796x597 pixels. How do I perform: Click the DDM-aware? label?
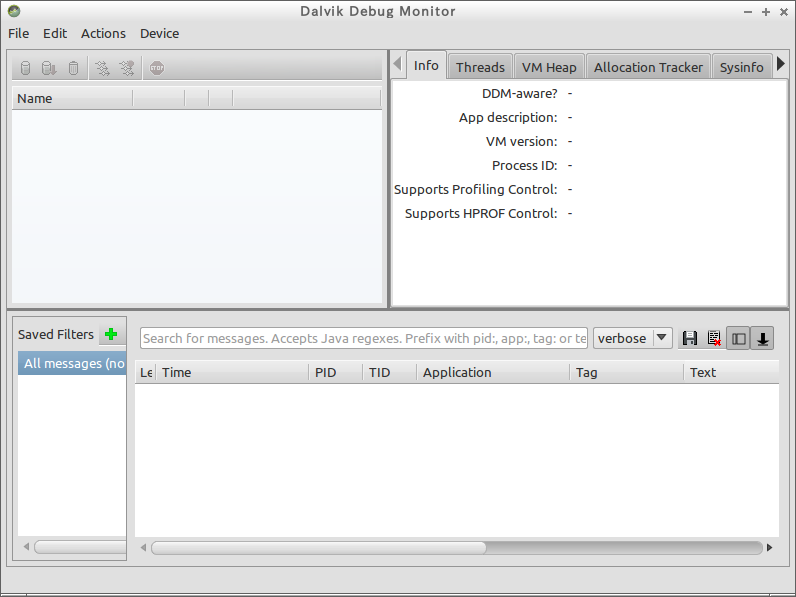point(519,94)
